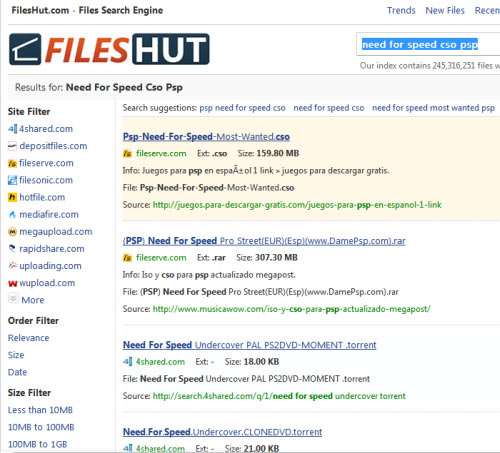The height and width of the screenshot is (453, 500).
Task: Filter results by 4shared.com
Action: 46,129
